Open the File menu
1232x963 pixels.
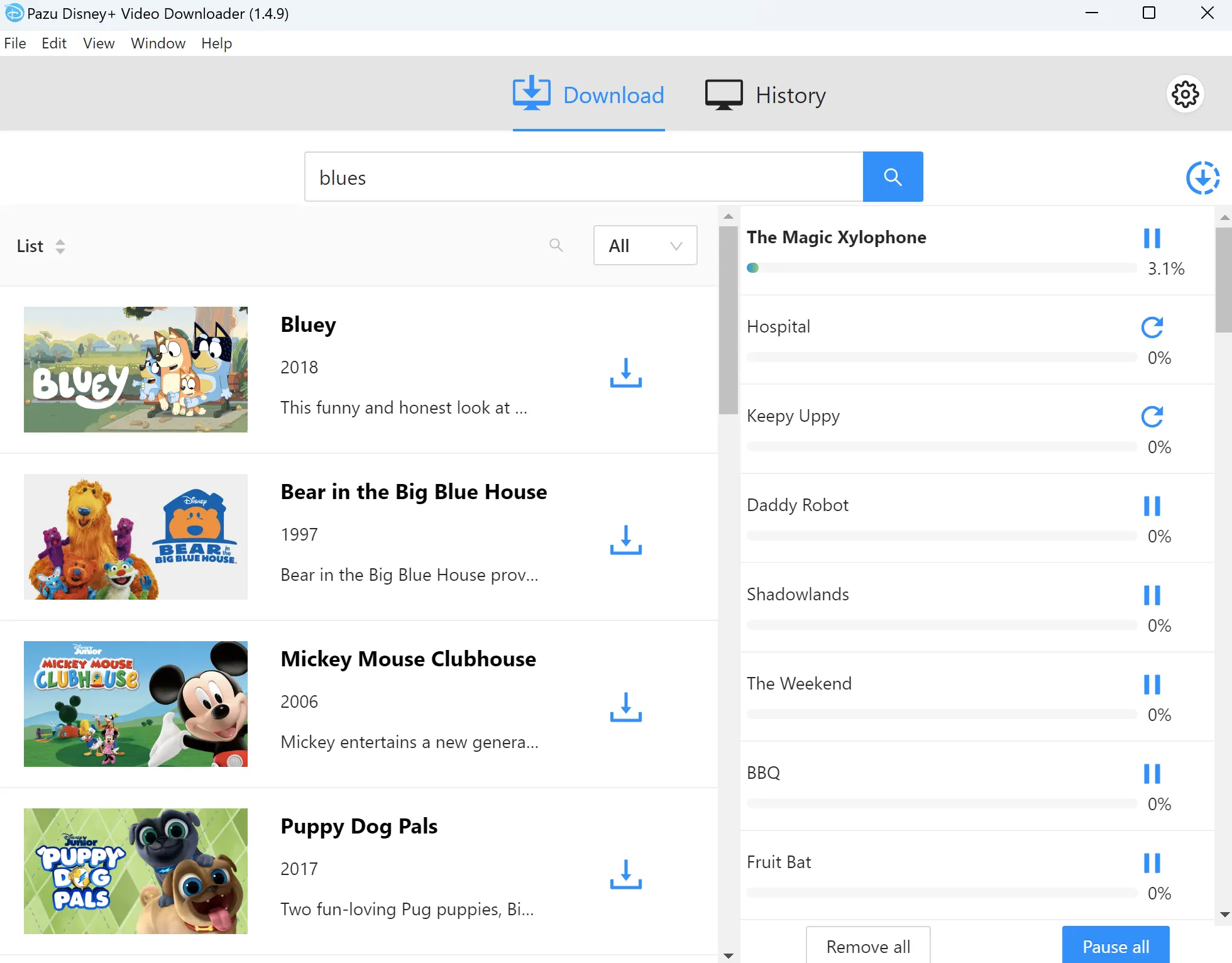(x=15, y=43)
